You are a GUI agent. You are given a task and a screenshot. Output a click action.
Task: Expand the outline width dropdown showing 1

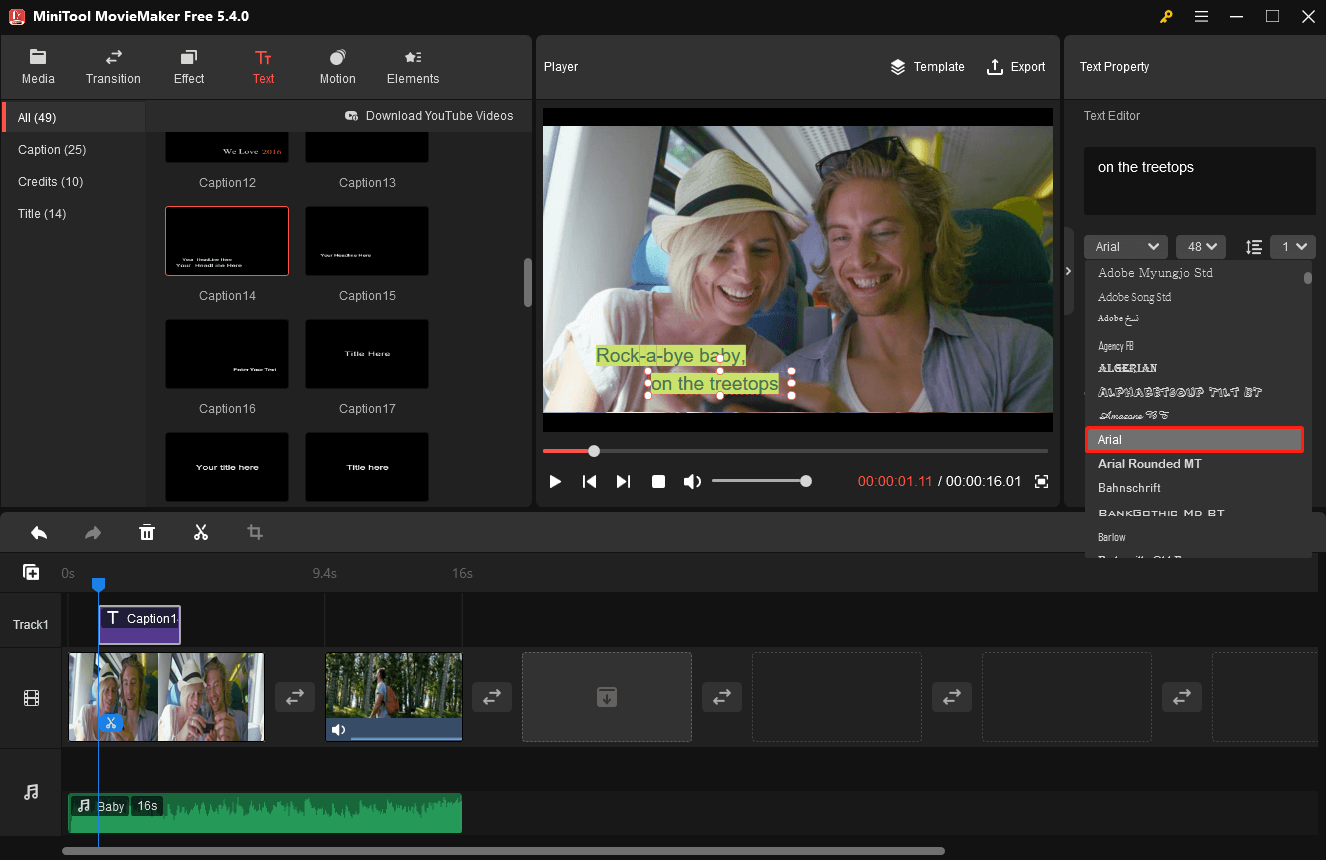[x=1292, y=246]
